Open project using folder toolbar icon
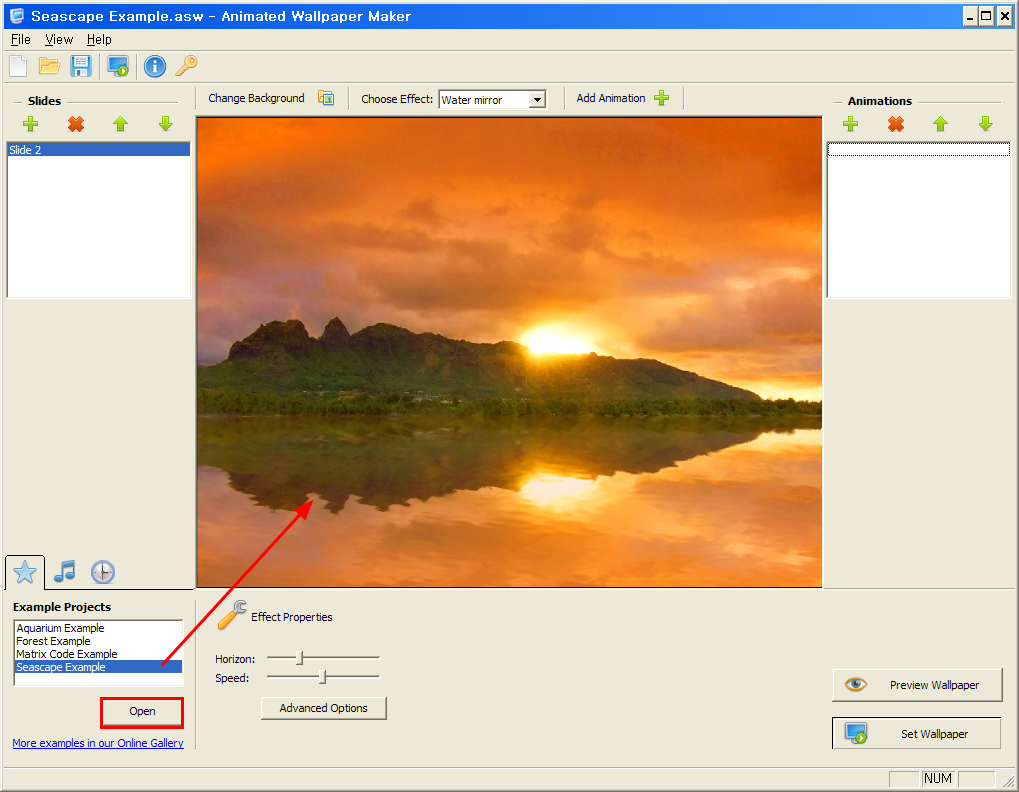 pos(49,66)
